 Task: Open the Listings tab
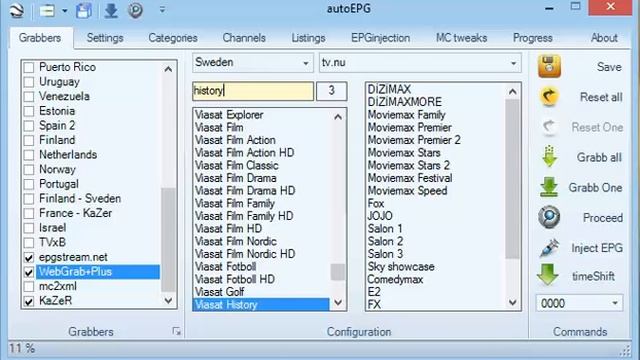[x=308, y=38]
